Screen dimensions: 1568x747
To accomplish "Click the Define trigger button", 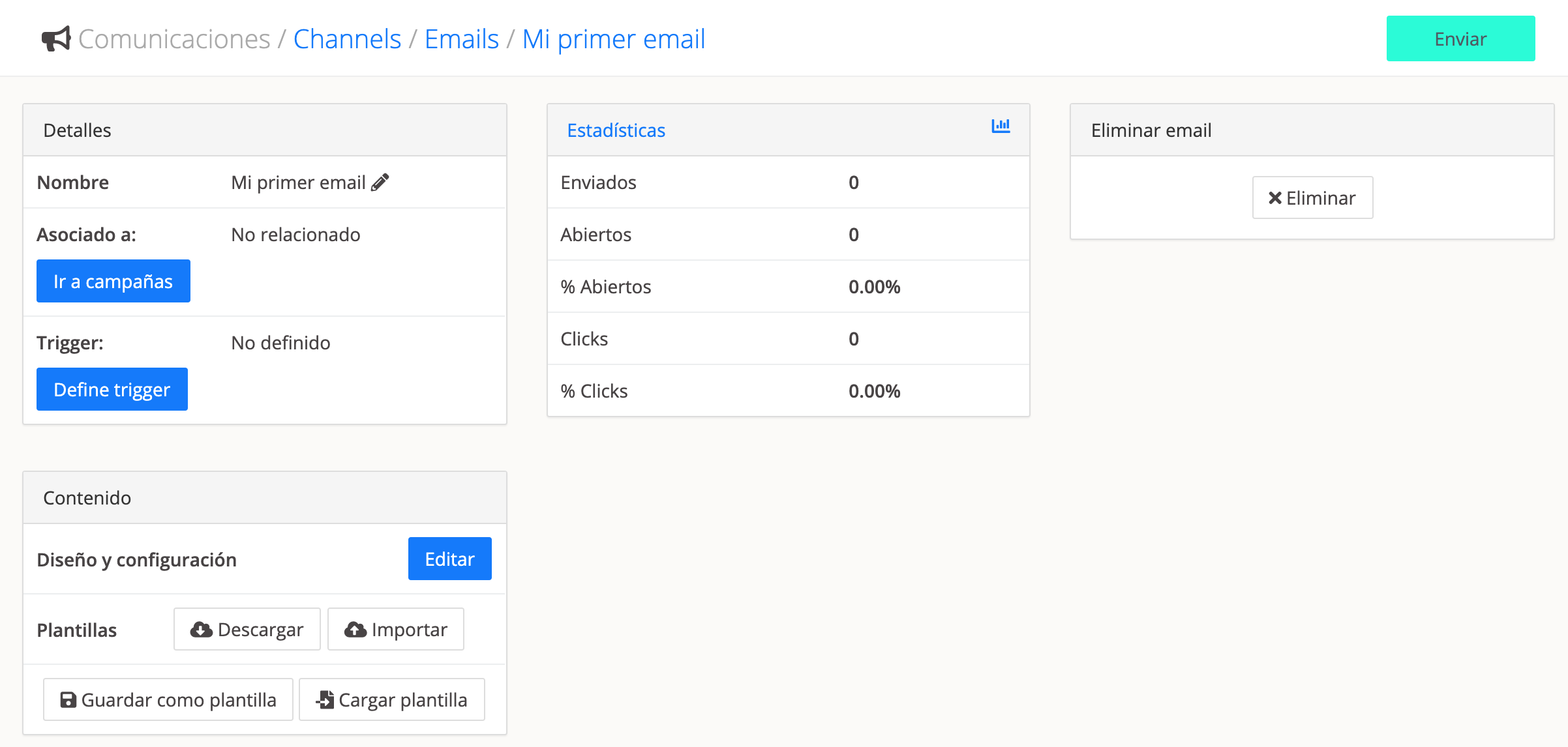I will point(112,390).
